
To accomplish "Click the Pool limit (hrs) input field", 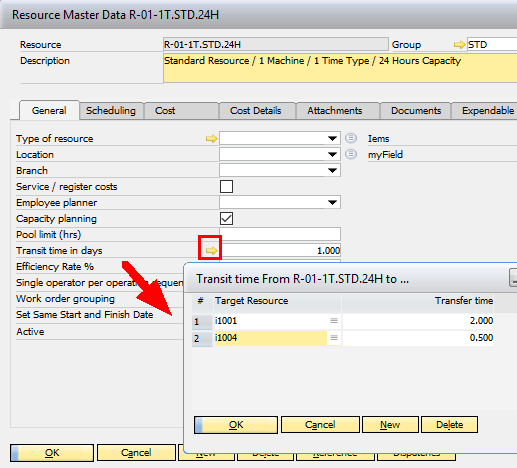I will [x=280, y=234].
